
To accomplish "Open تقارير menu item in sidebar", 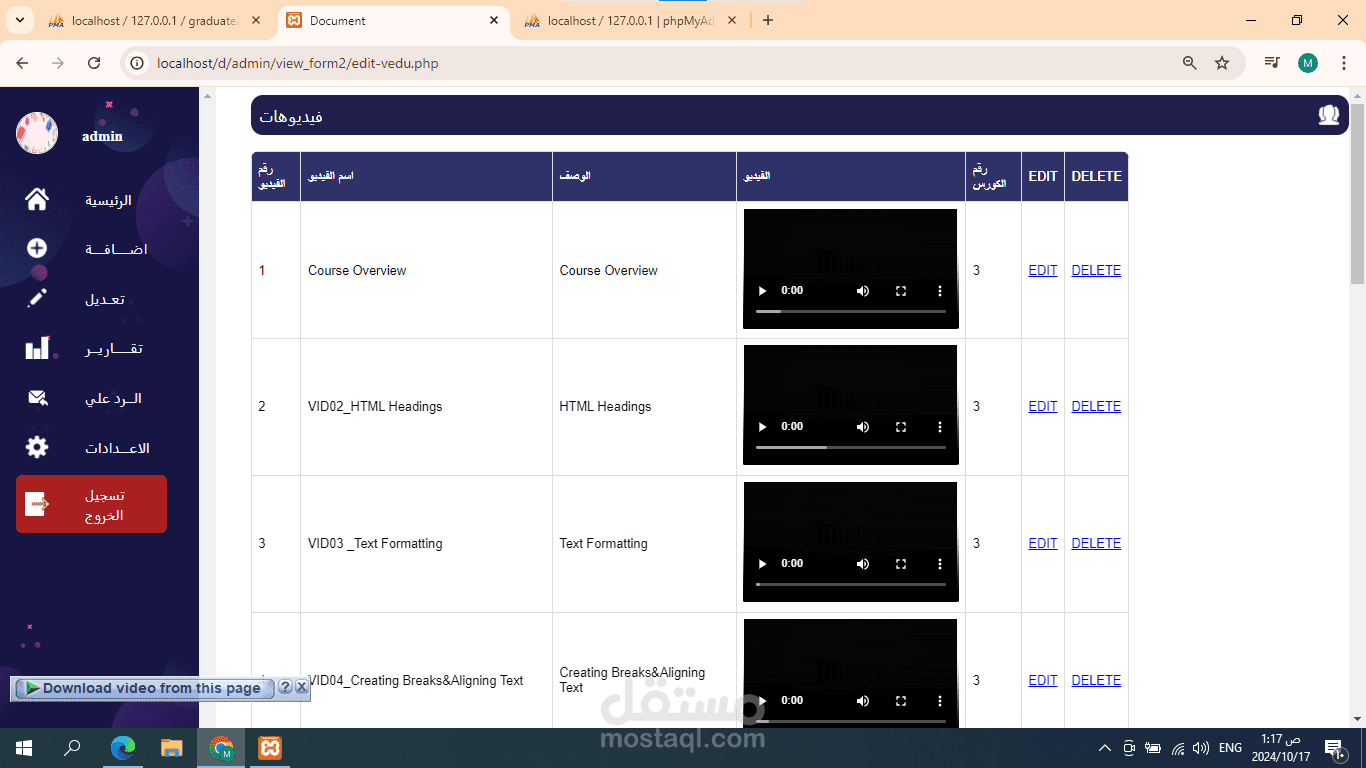I will click(113, 349).
